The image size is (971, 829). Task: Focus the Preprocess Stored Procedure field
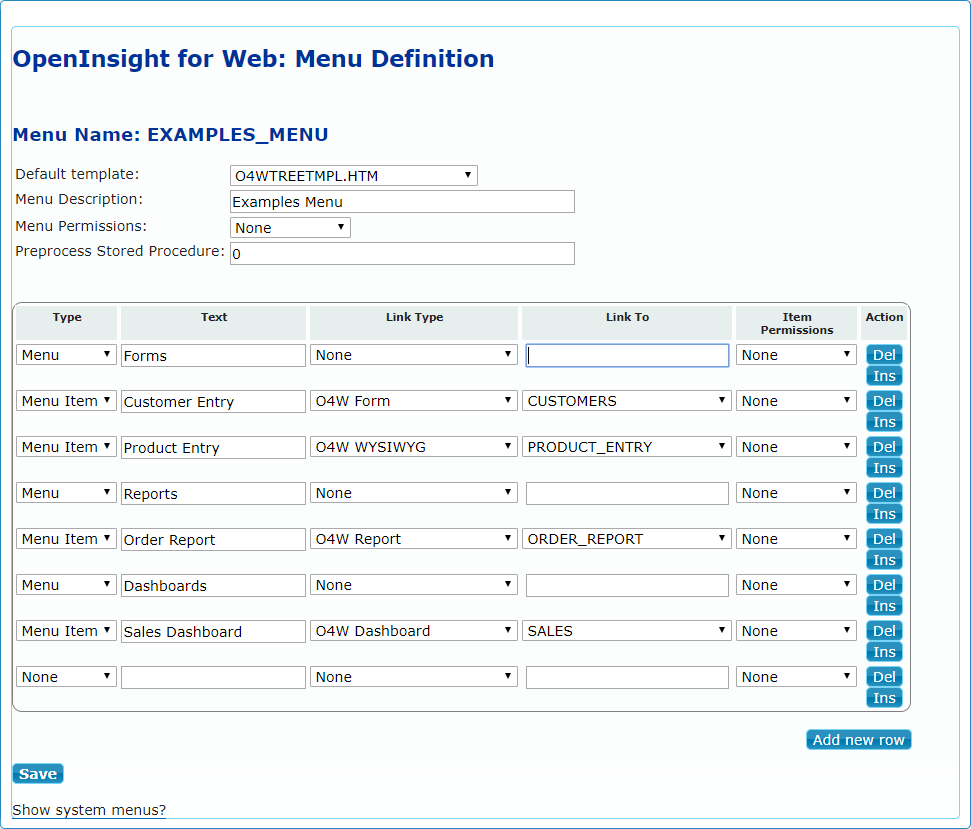coord(402,254)
